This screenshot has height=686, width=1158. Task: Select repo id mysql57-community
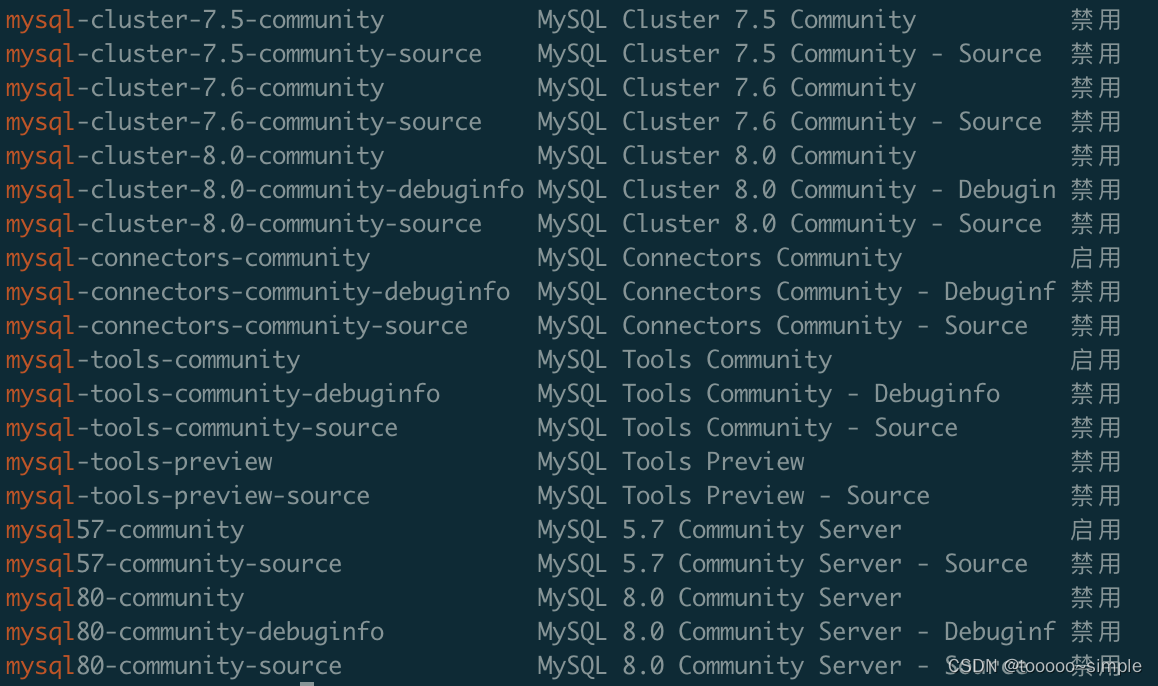click(125, 529)
